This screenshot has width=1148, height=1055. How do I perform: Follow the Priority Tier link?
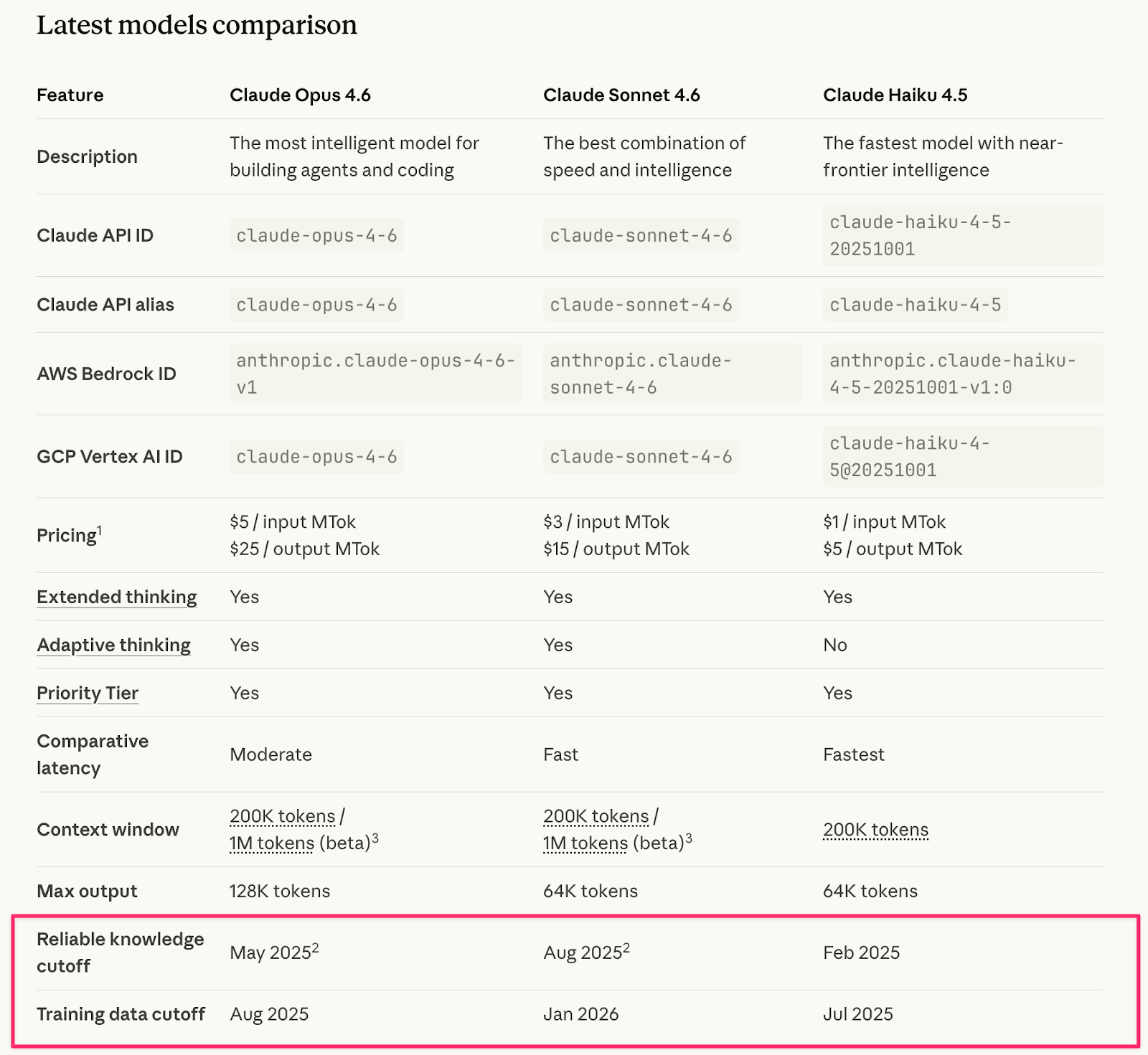point(88,694)
